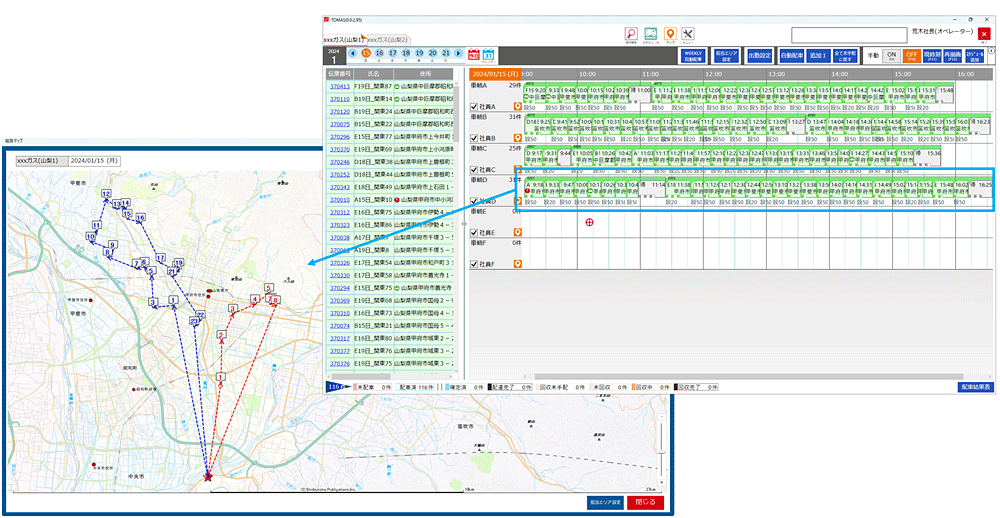1000x518 pixels.
Task: Click the 追加1 button
Action: (x=818, y=56)
